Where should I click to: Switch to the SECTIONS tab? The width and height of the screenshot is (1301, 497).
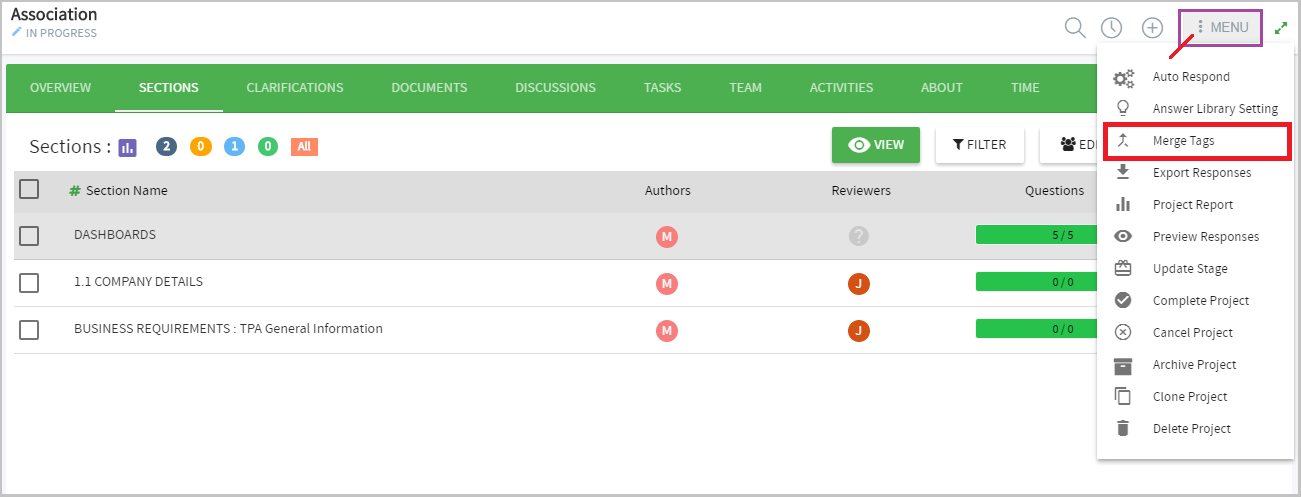click(x=169, y=88)
